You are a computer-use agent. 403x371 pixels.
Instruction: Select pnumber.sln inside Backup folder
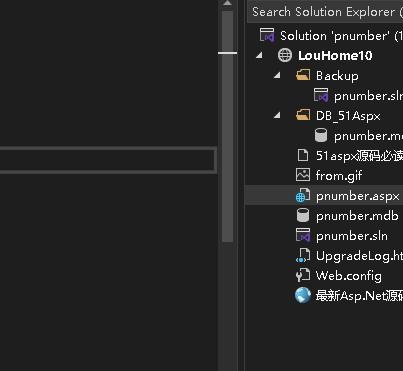pos(368,96)
